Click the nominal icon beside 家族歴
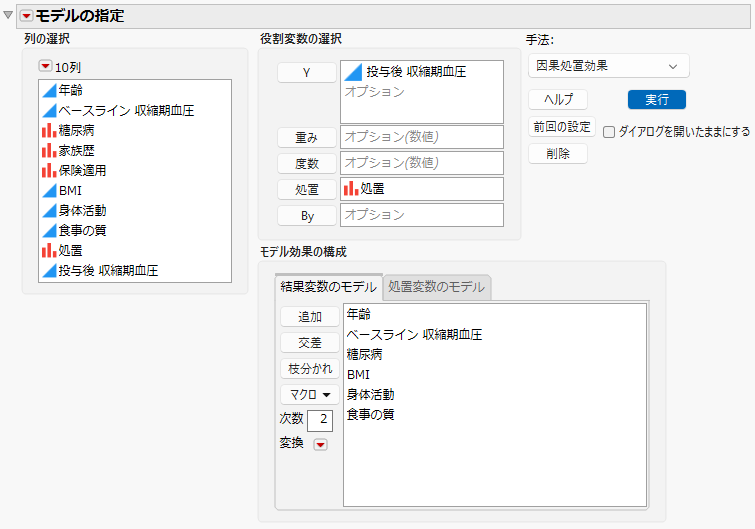The height and width of the screenshot is (529, 755). pos(49,151)
